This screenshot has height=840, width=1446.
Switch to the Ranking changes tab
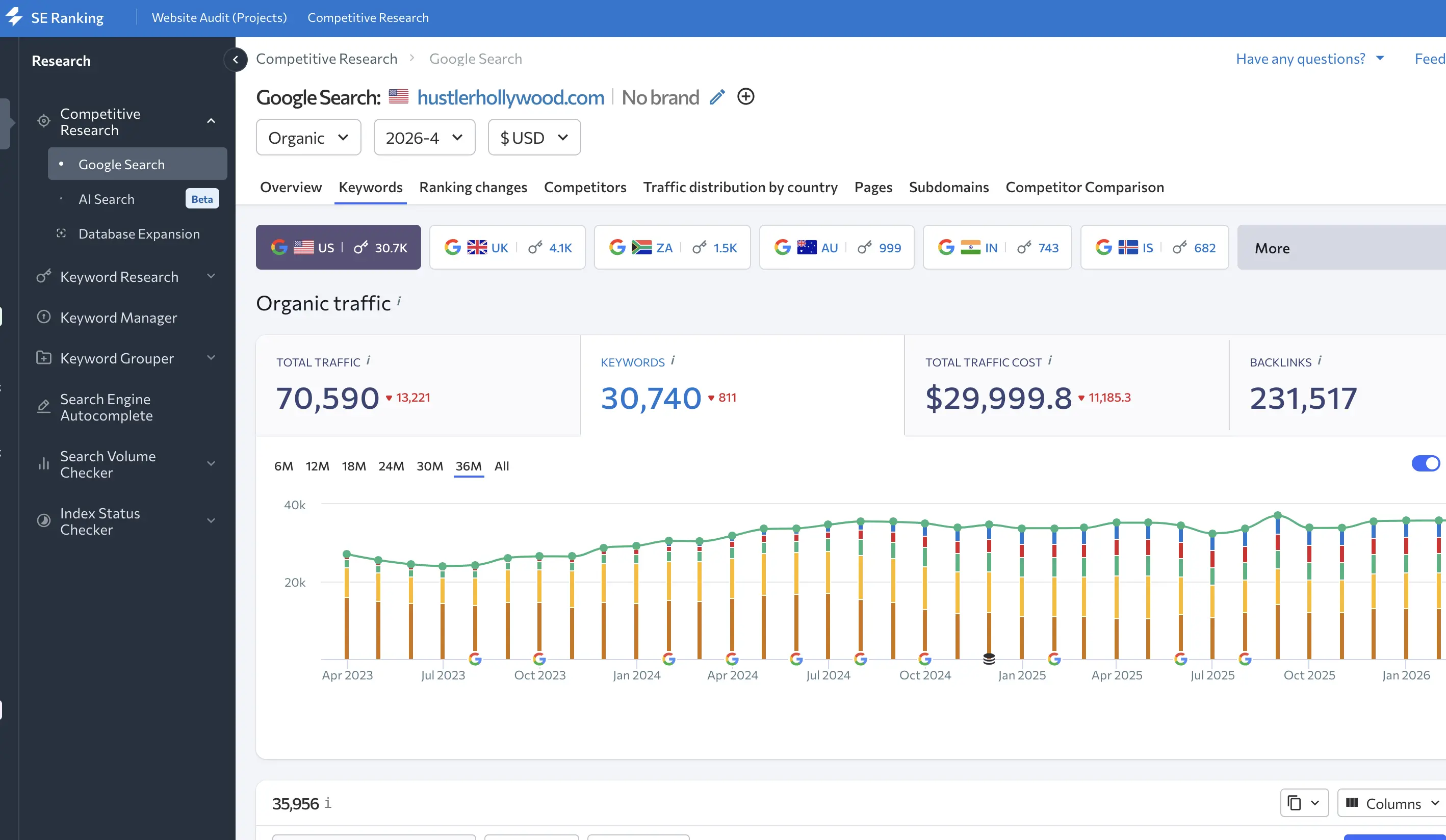[x=473, y=187]
